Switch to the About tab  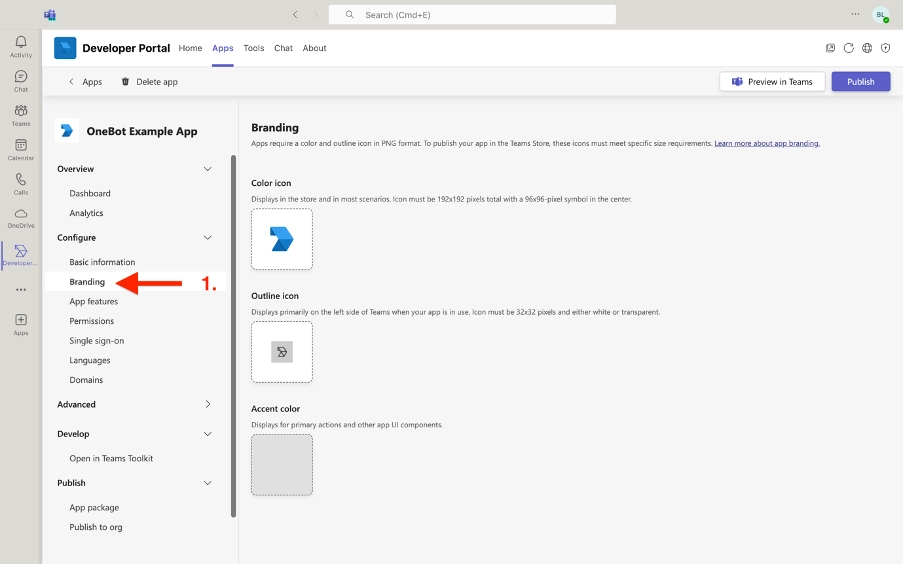(x=314, y=48)
